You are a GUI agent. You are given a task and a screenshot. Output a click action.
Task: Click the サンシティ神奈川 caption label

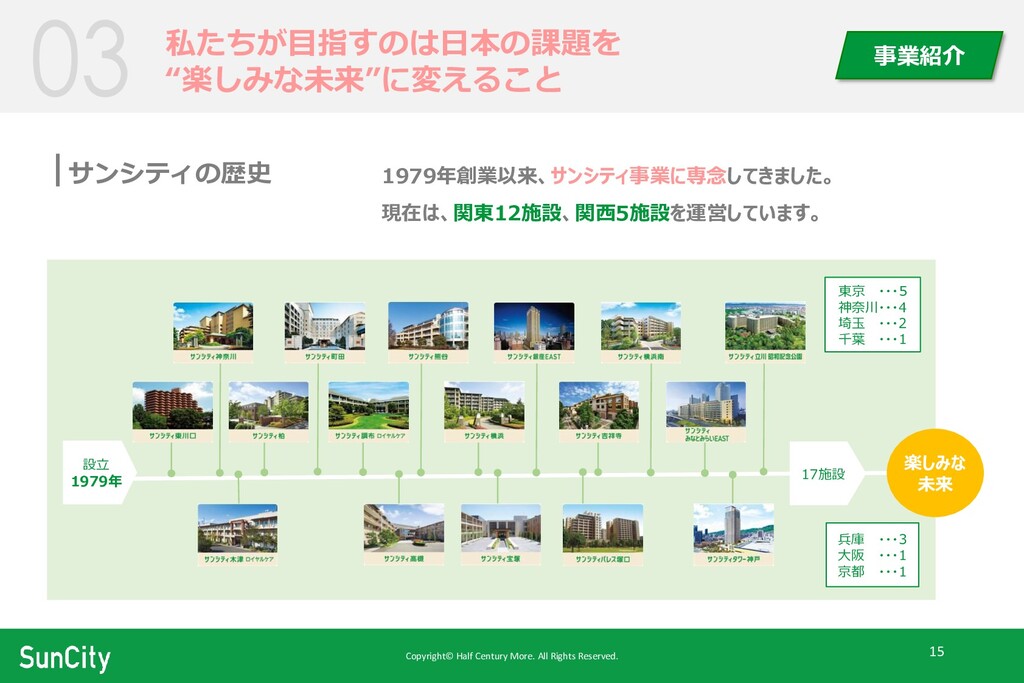tap(213, 357)
